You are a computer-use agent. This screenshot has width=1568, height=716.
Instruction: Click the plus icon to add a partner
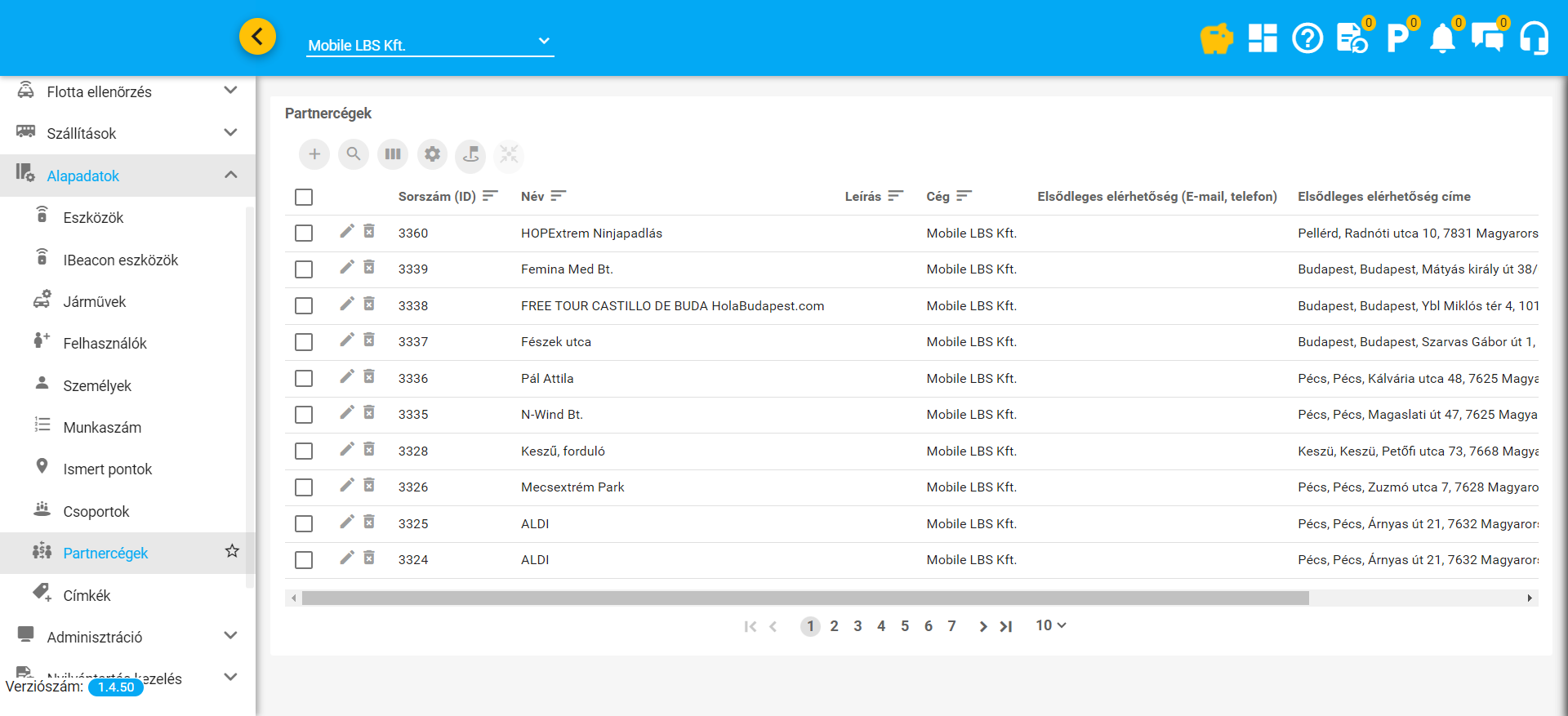[x=314, y=154]
